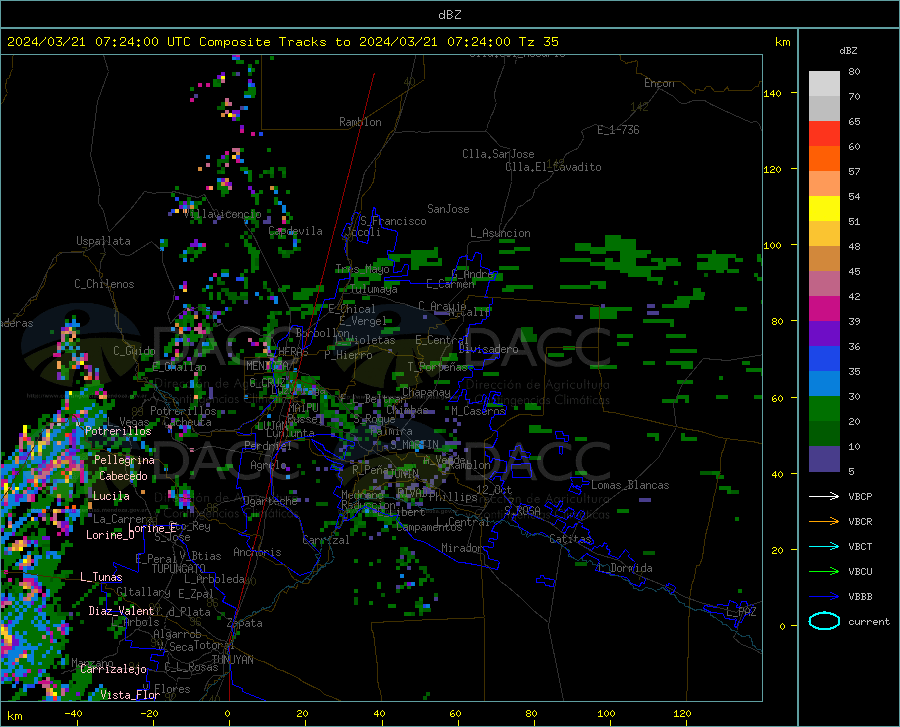Click the E_1-736 map label

point(618,130)
